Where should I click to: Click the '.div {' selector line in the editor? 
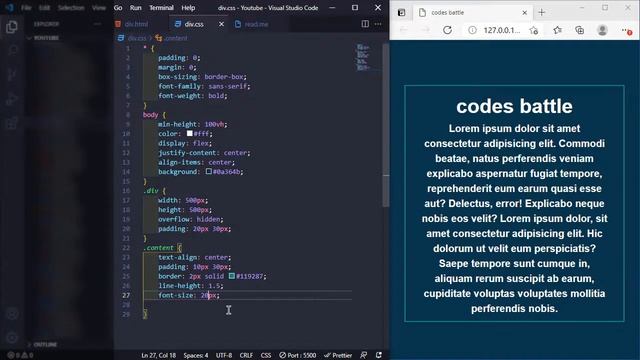154,191
